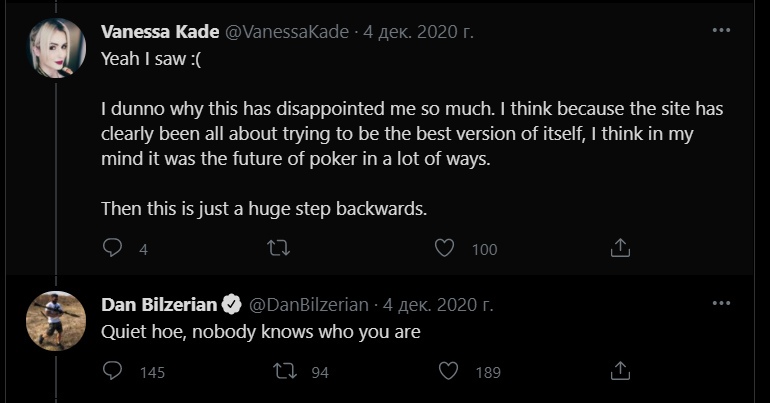Image resolution: width=770 pixels, height=403 pixels.
Task: Visit the @VanessaKade handle
Action: [287, 32]
